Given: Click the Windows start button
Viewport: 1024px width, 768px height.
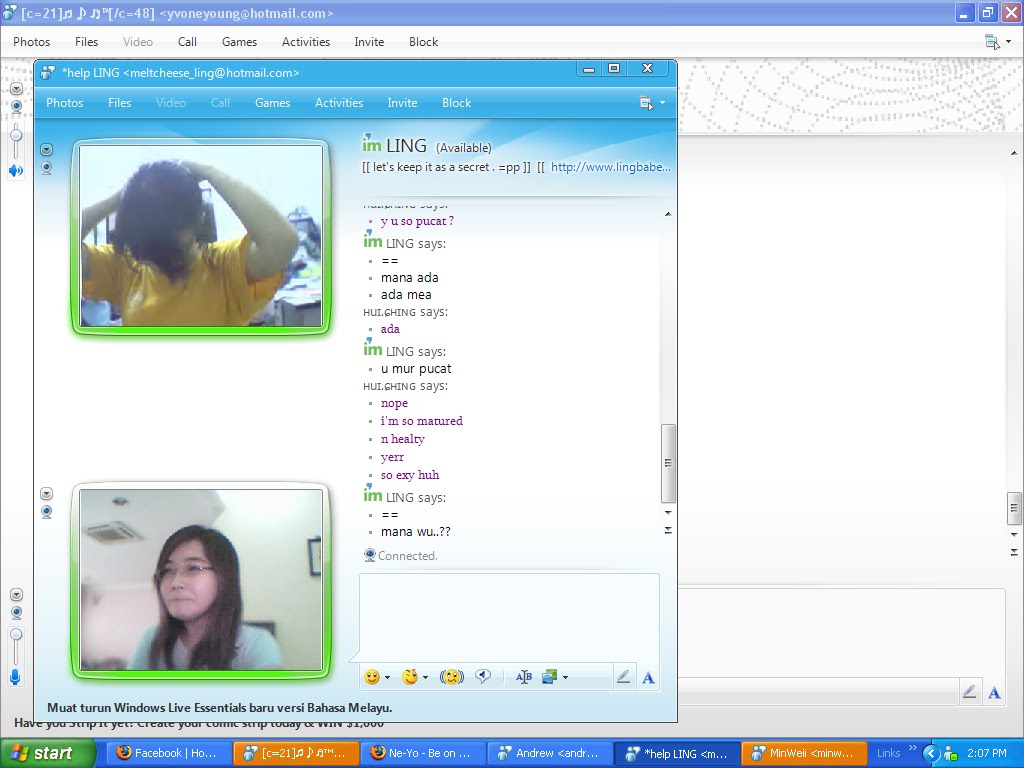Looking at the screenshot, I should pyautogui.click(x=48, y=753).
